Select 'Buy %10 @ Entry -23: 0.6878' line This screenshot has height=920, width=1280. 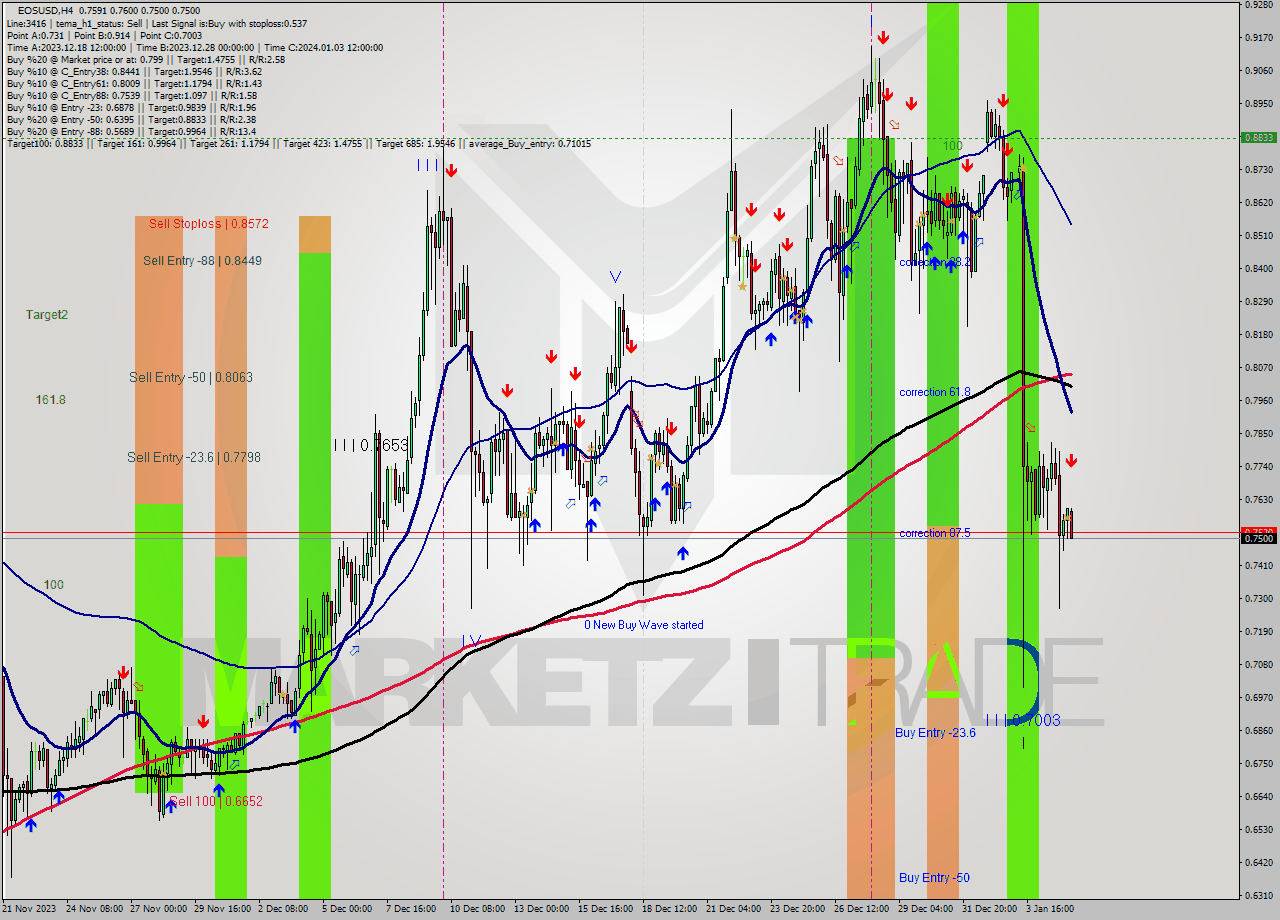click(x=131, y=107)
